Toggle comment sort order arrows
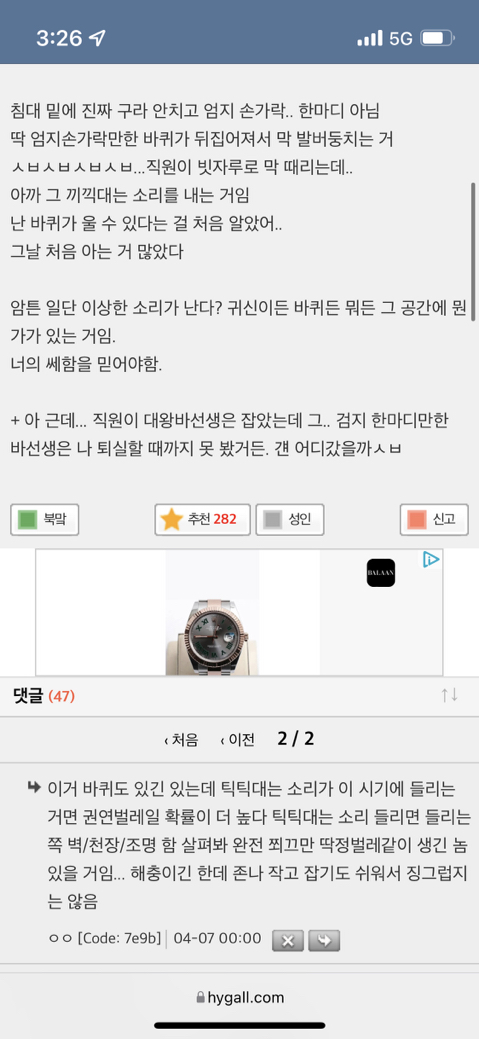The width and height of the screenshot is (479, 1039). [x=450, y=695]
